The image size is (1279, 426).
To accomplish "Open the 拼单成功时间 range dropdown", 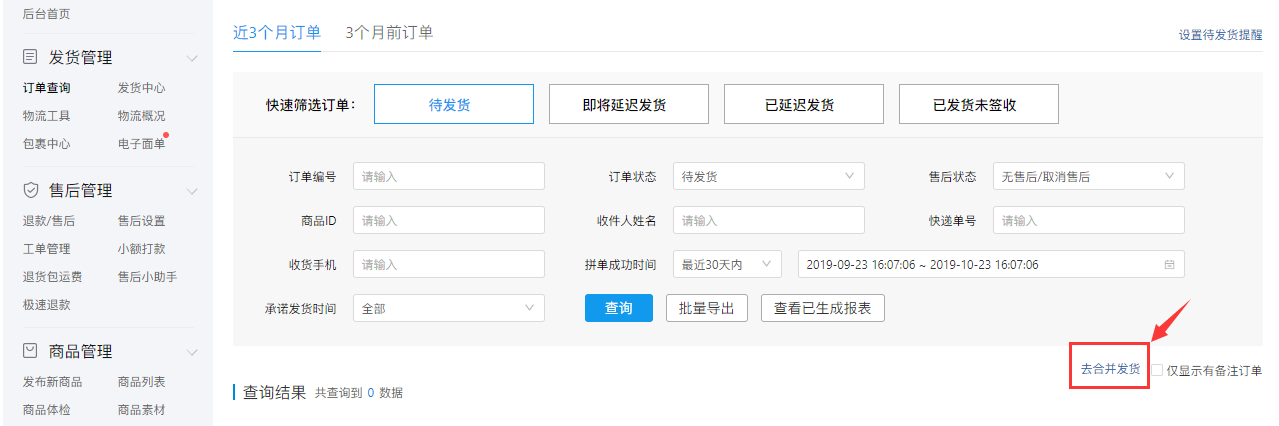I will pyautogui.click(x=727, y=264).
